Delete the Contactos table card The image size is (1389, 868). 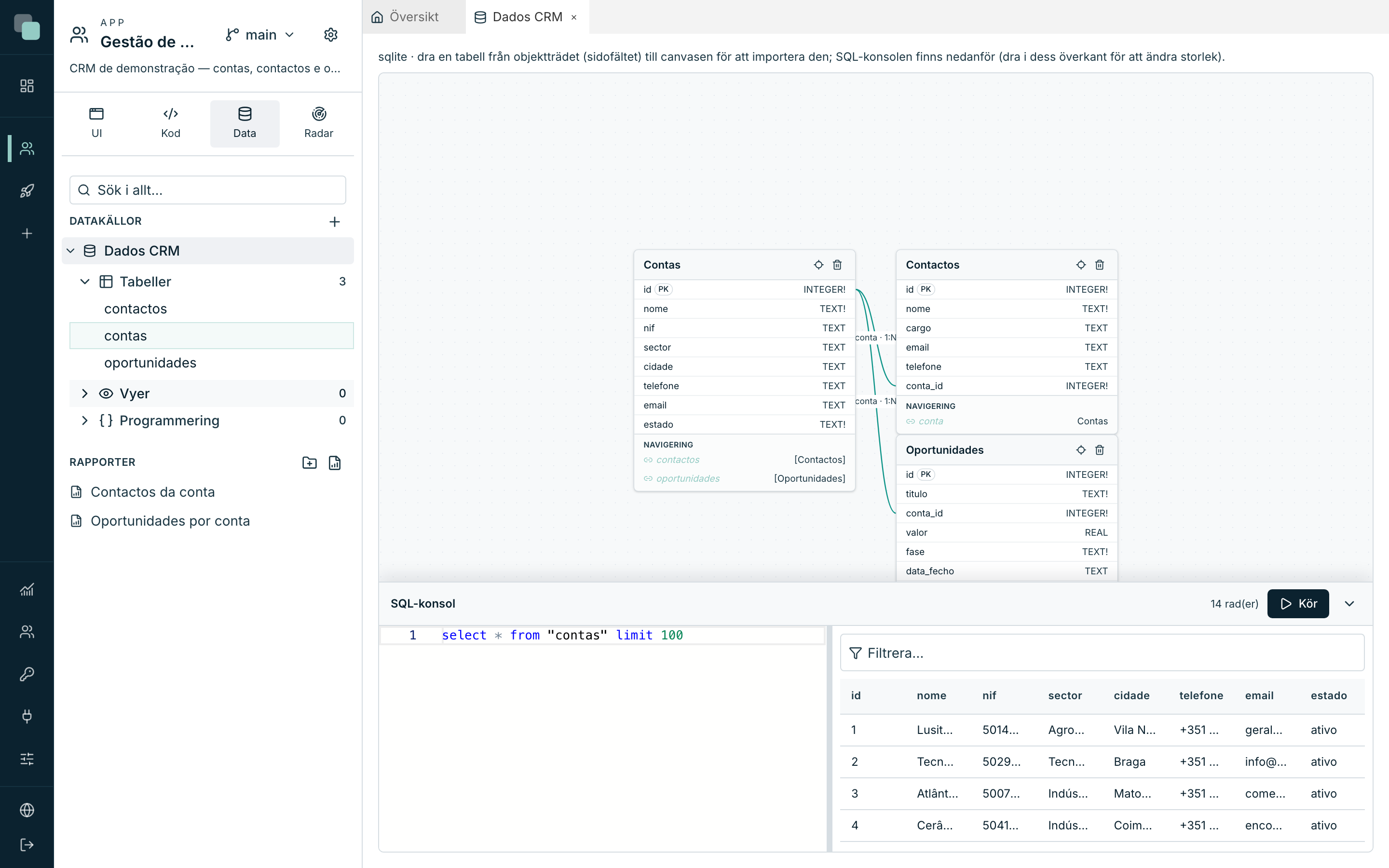(1100, 265)
